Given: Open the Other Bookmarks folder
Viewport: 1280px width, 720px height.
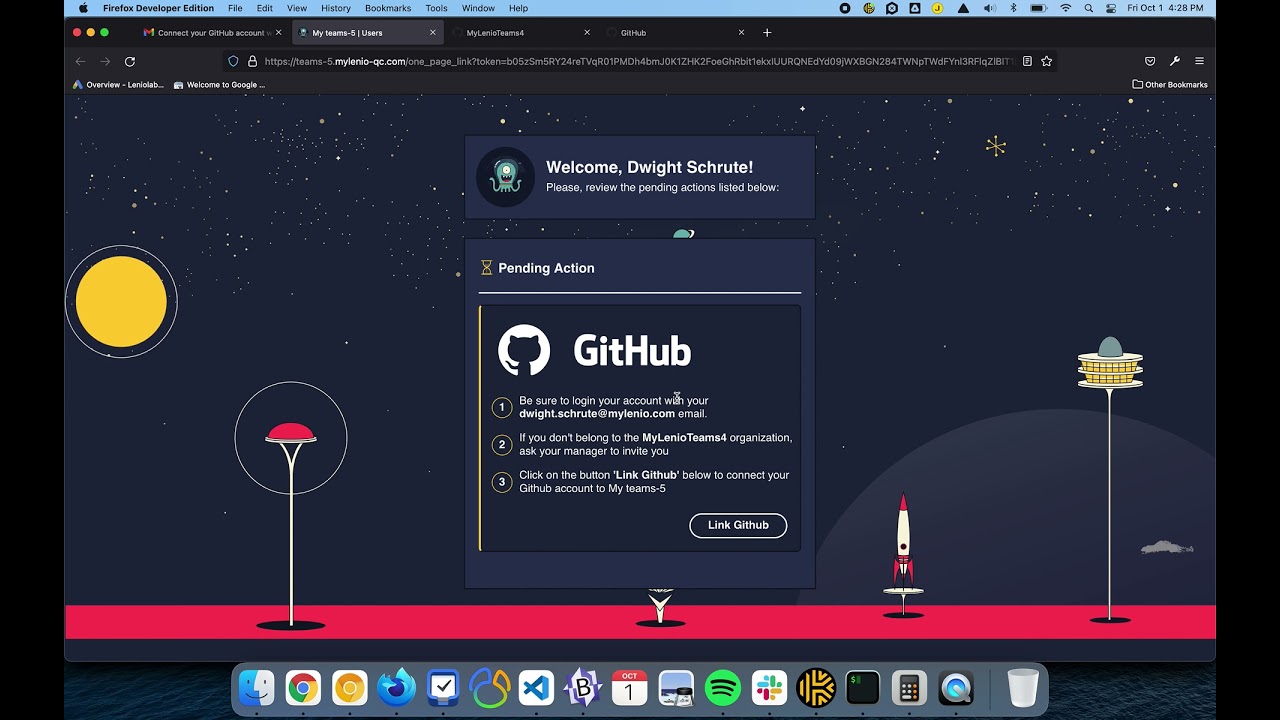Looking at the screenshot, I should 1170,85.
